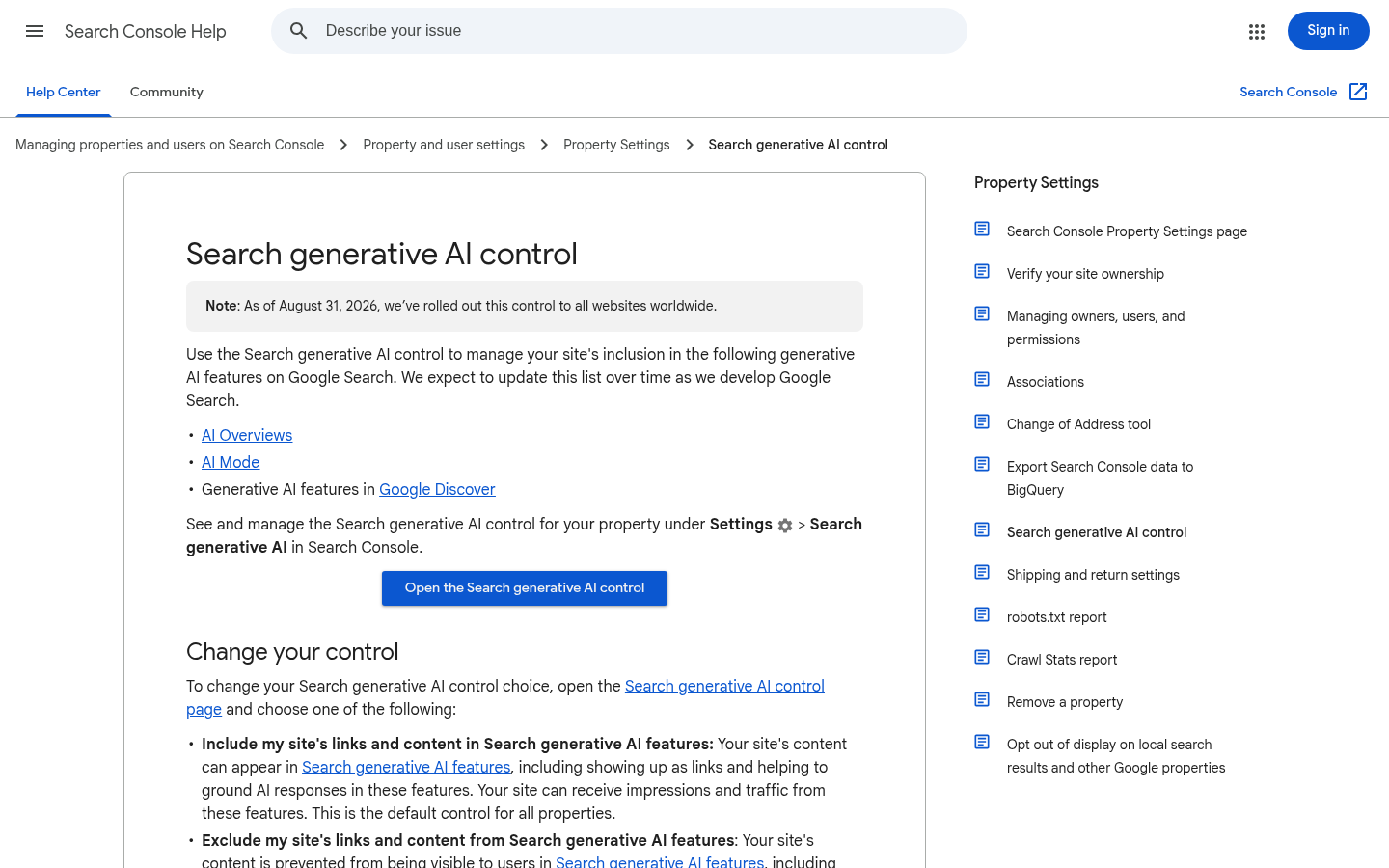This screenshot has height=868, width=1389.
Task: Click the article icon beside Shipping and return settings
Action: click(x=982, y=572)
